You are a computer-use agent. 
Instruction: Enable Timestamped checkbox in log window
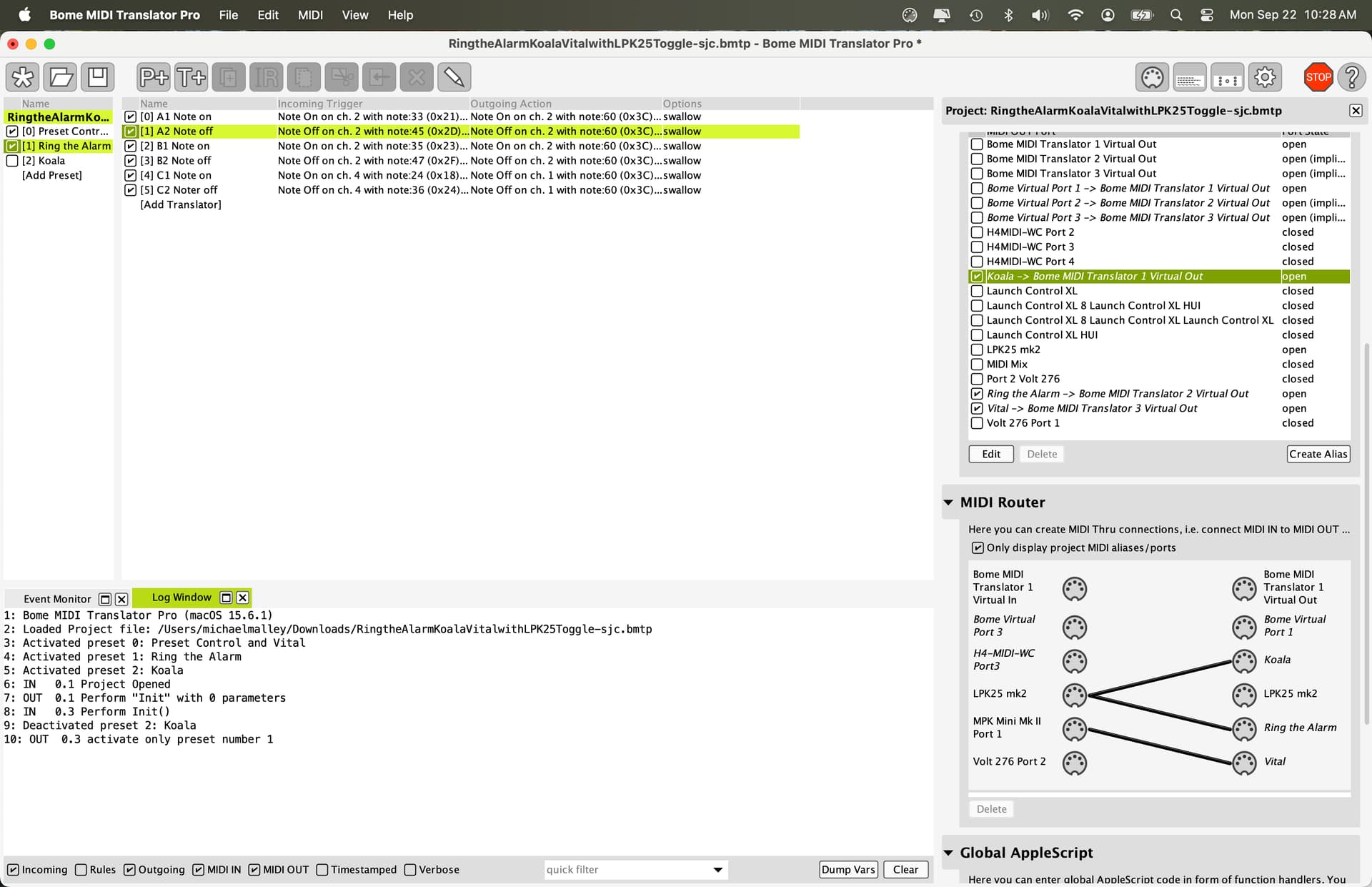point(322,870)
